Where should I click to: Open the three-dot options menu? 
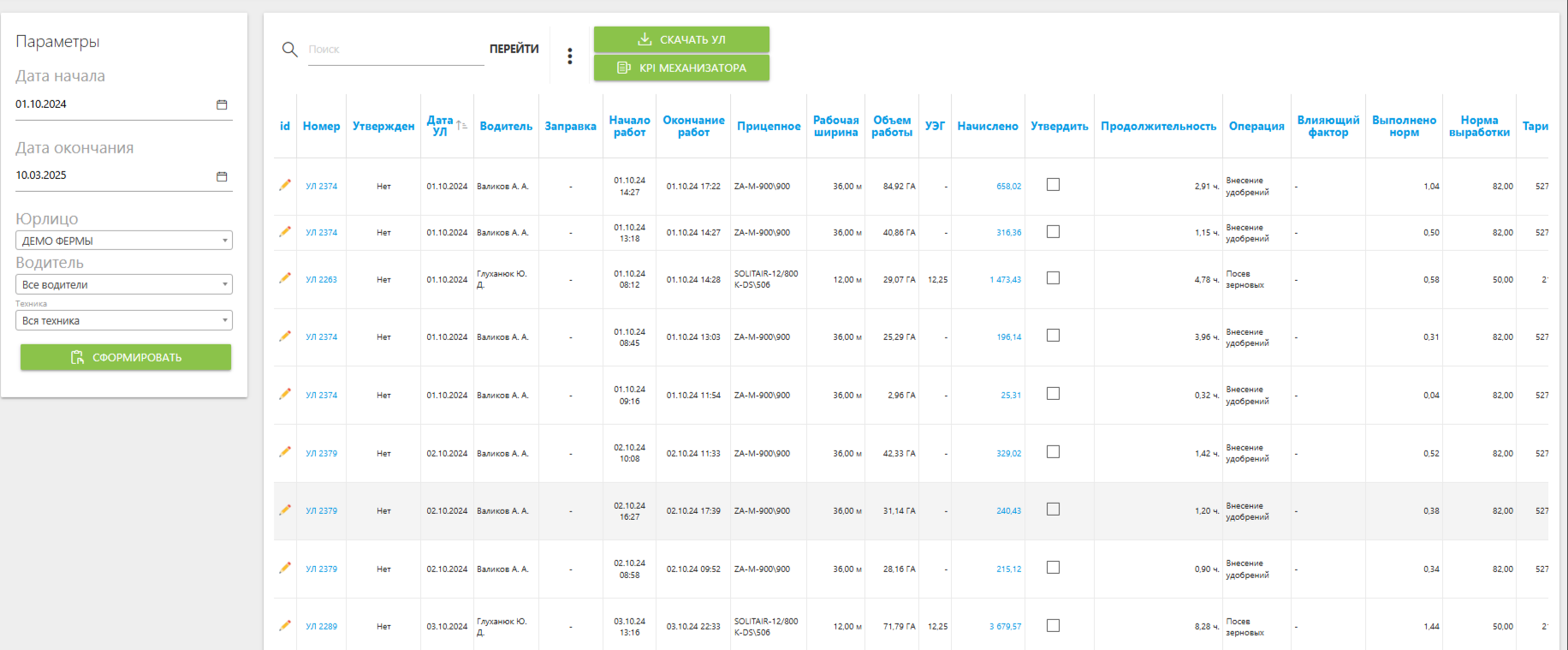click(x=570, y=57)
